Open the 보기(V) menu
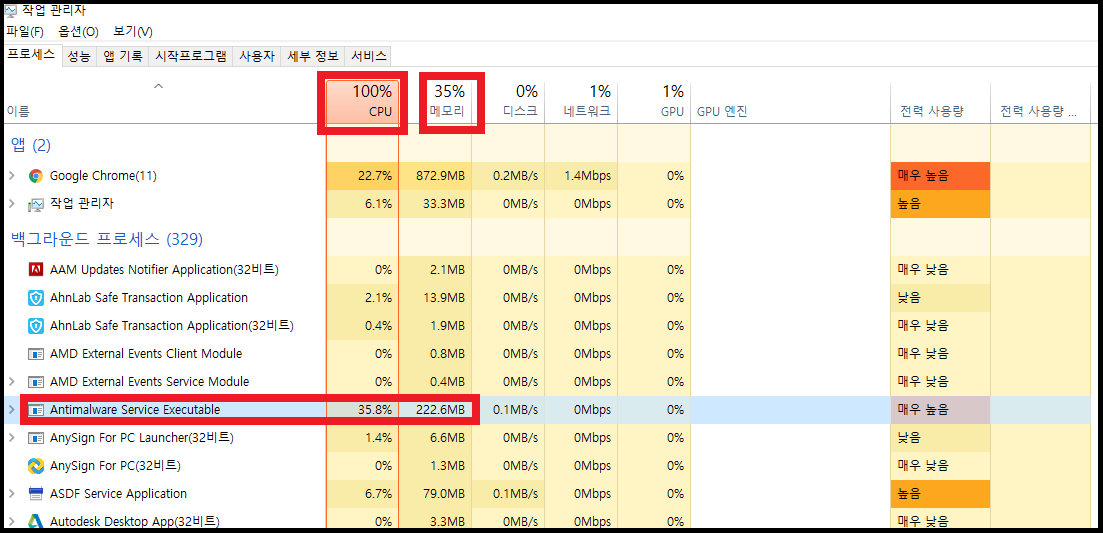 (x=133, y=32)
